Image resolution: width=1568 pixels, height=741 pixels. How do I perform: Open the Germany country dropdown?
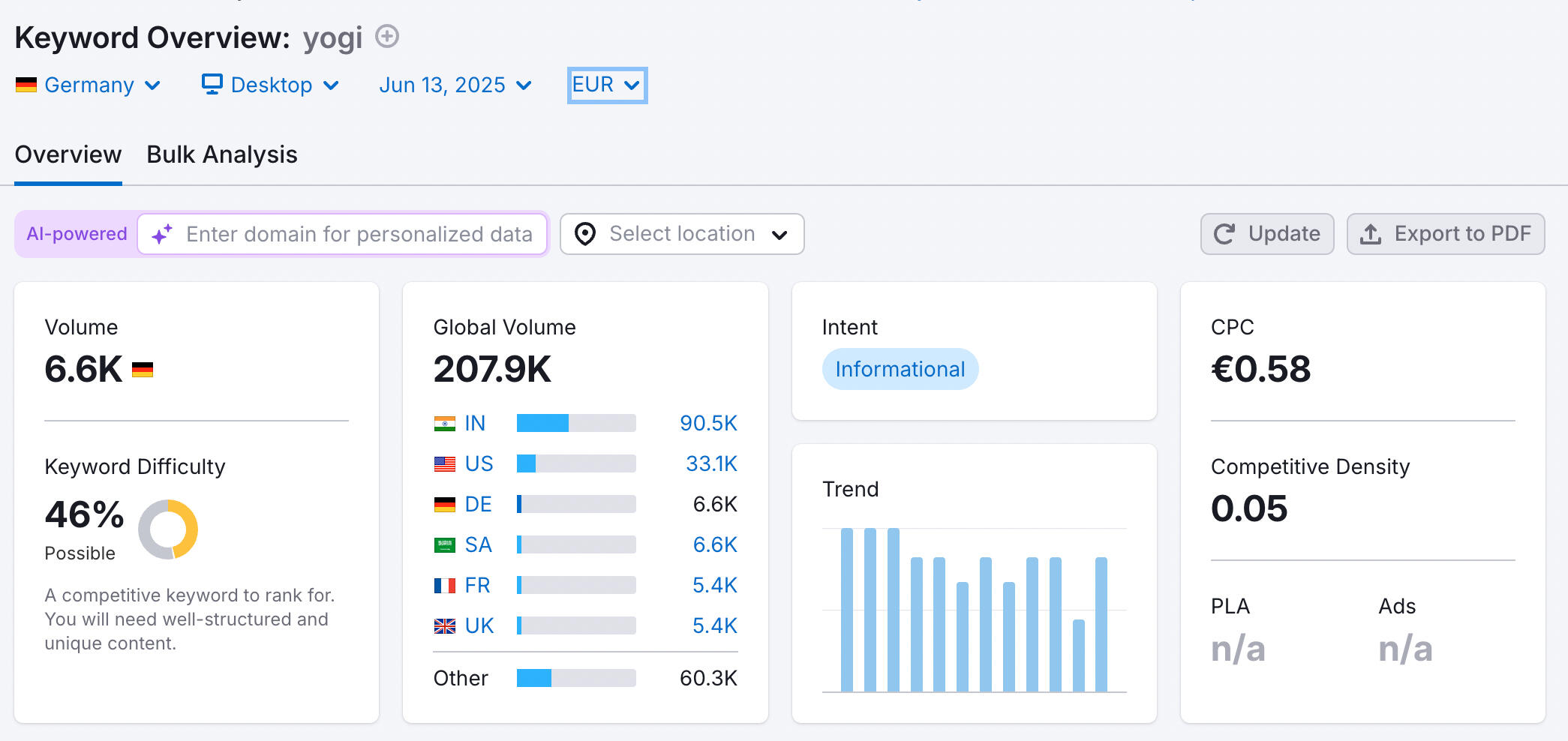(89, 85)
